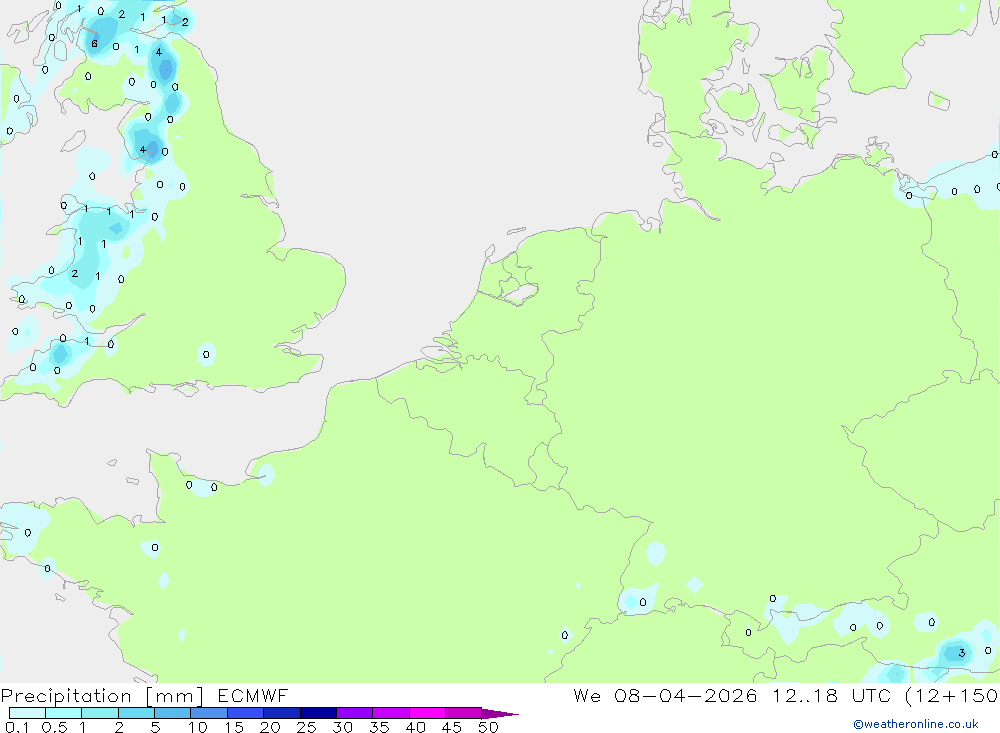Click the ECMWF model label
Screen dimensions: 1000x733
point(253,695)
